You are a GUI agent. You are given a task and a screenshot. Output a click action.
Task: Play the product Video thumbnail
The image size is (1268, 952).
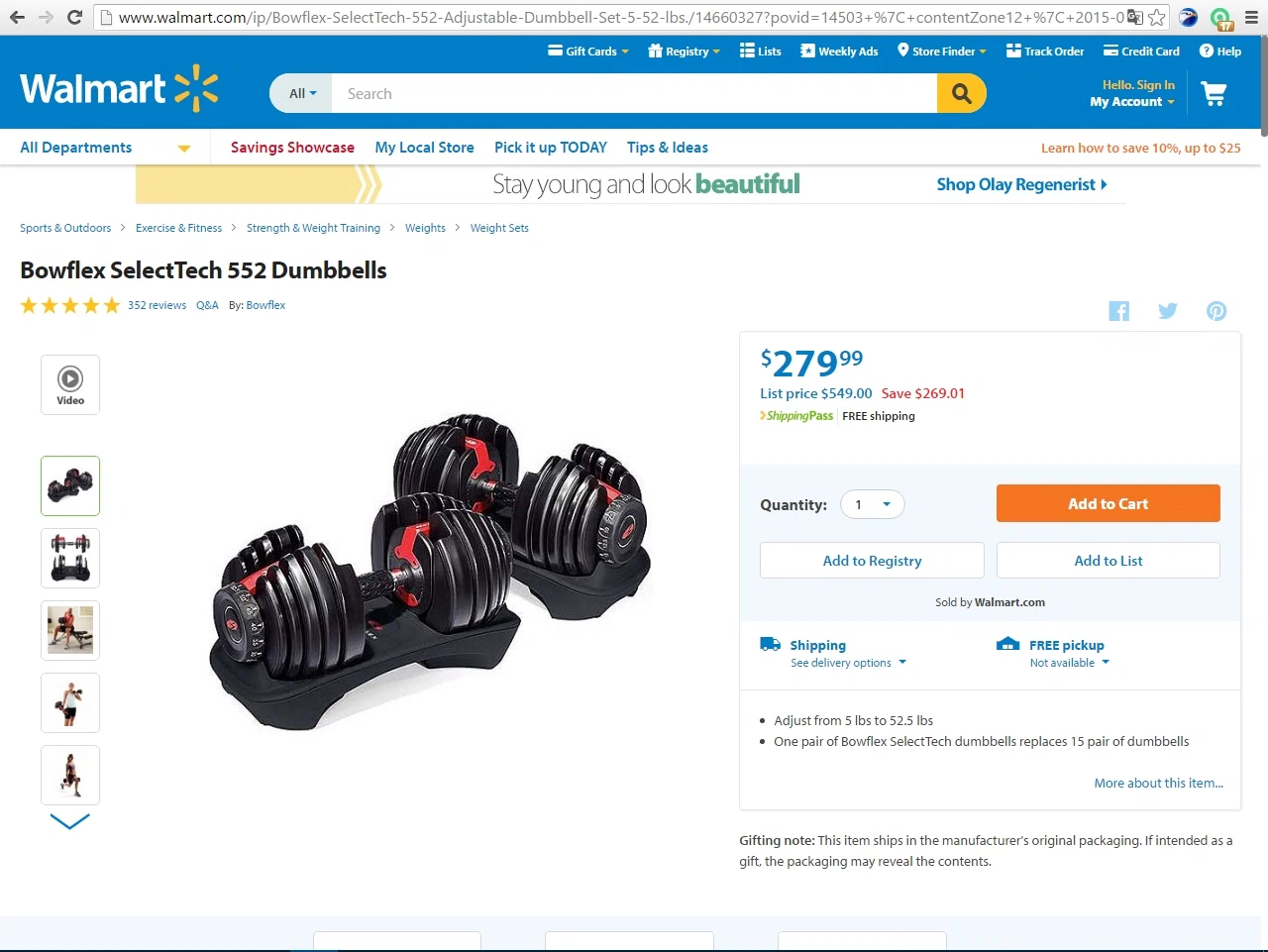pos(70,384)
